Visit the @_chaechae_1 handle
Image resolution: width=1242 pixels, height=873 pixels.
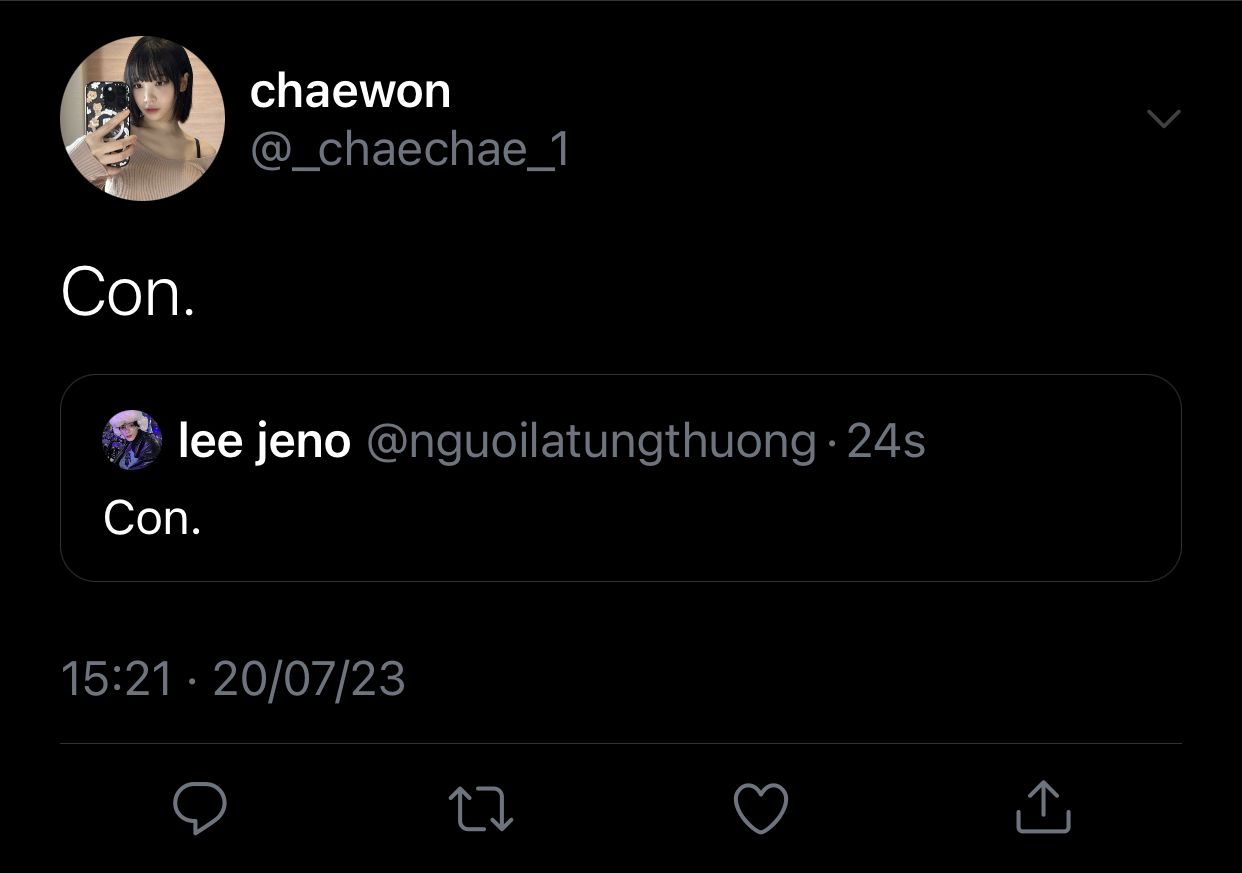tap(409, 150)
